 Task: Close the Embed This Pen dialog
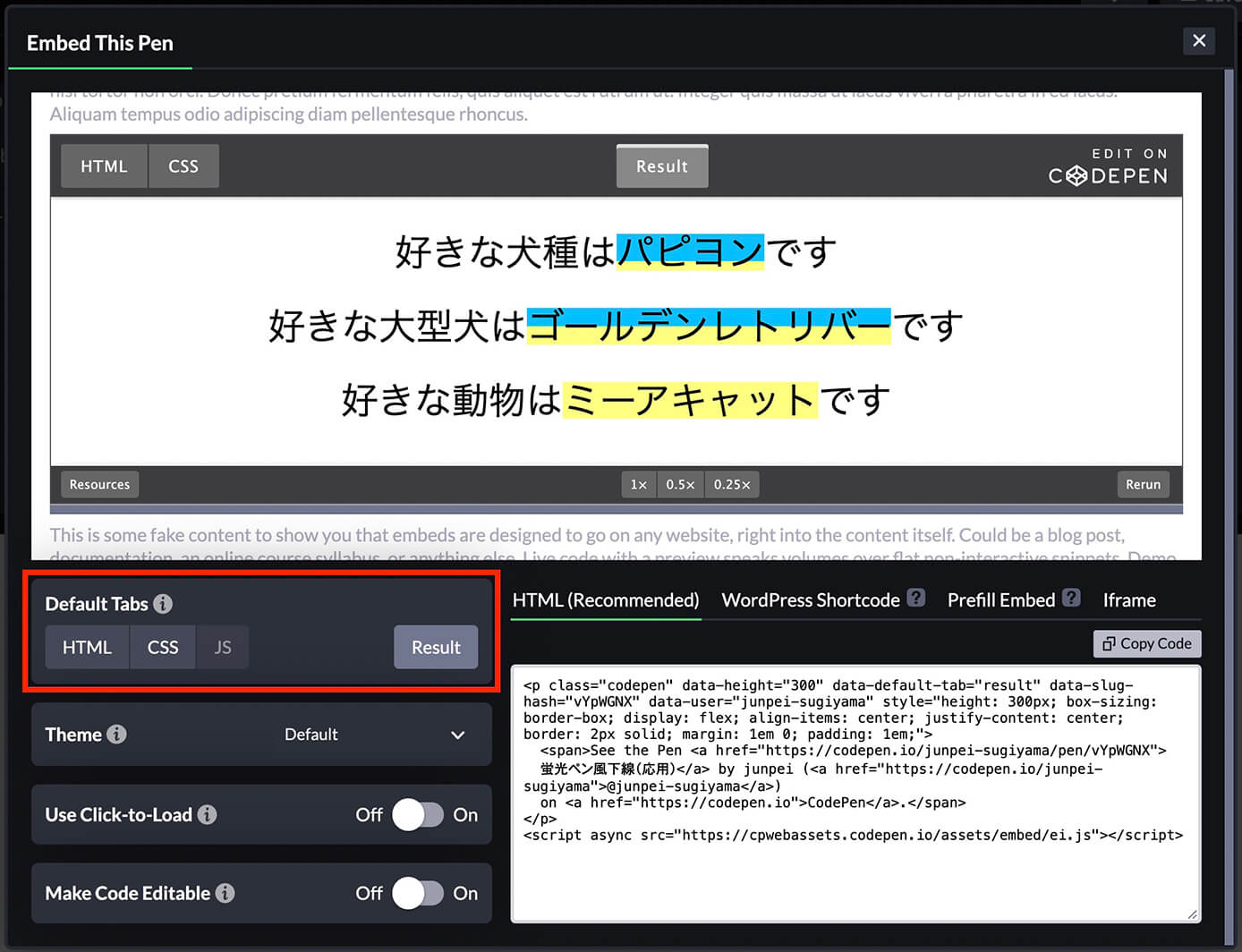pyautogui.click(x=1199, y=40)
